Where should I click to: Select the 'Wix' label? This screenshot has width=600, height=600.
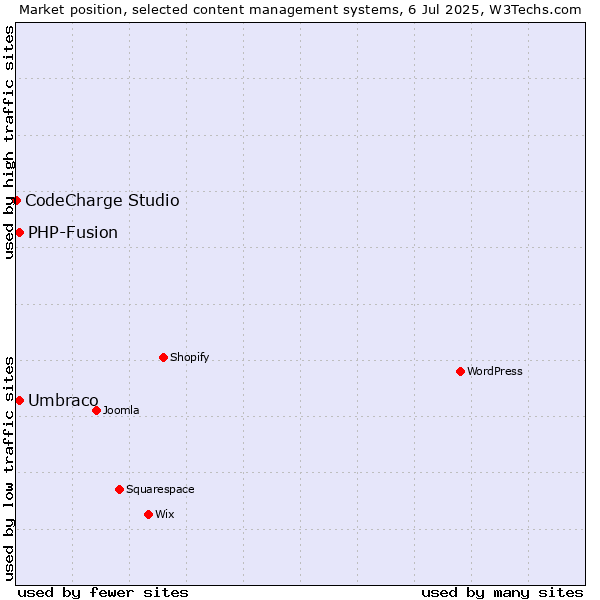(165, 514)
